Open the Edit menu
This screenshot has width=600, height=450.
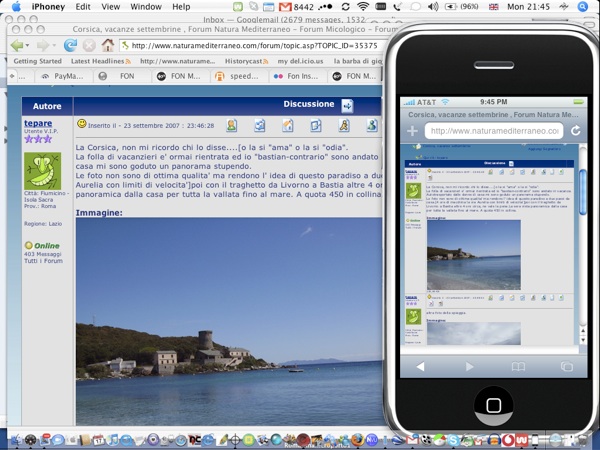(x=83, y=7)
